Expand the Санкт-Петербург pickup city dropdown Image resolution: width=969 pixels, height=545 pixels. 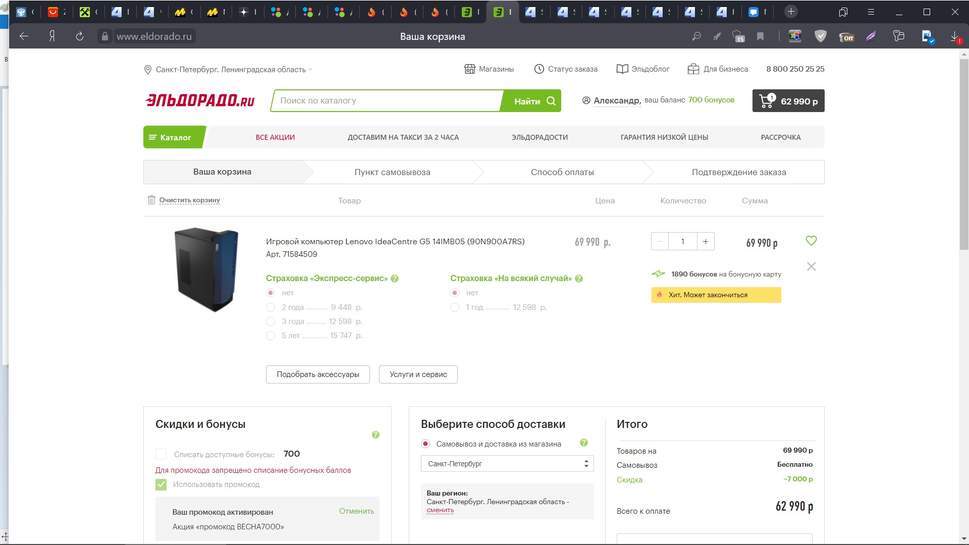tap(507, 464)
